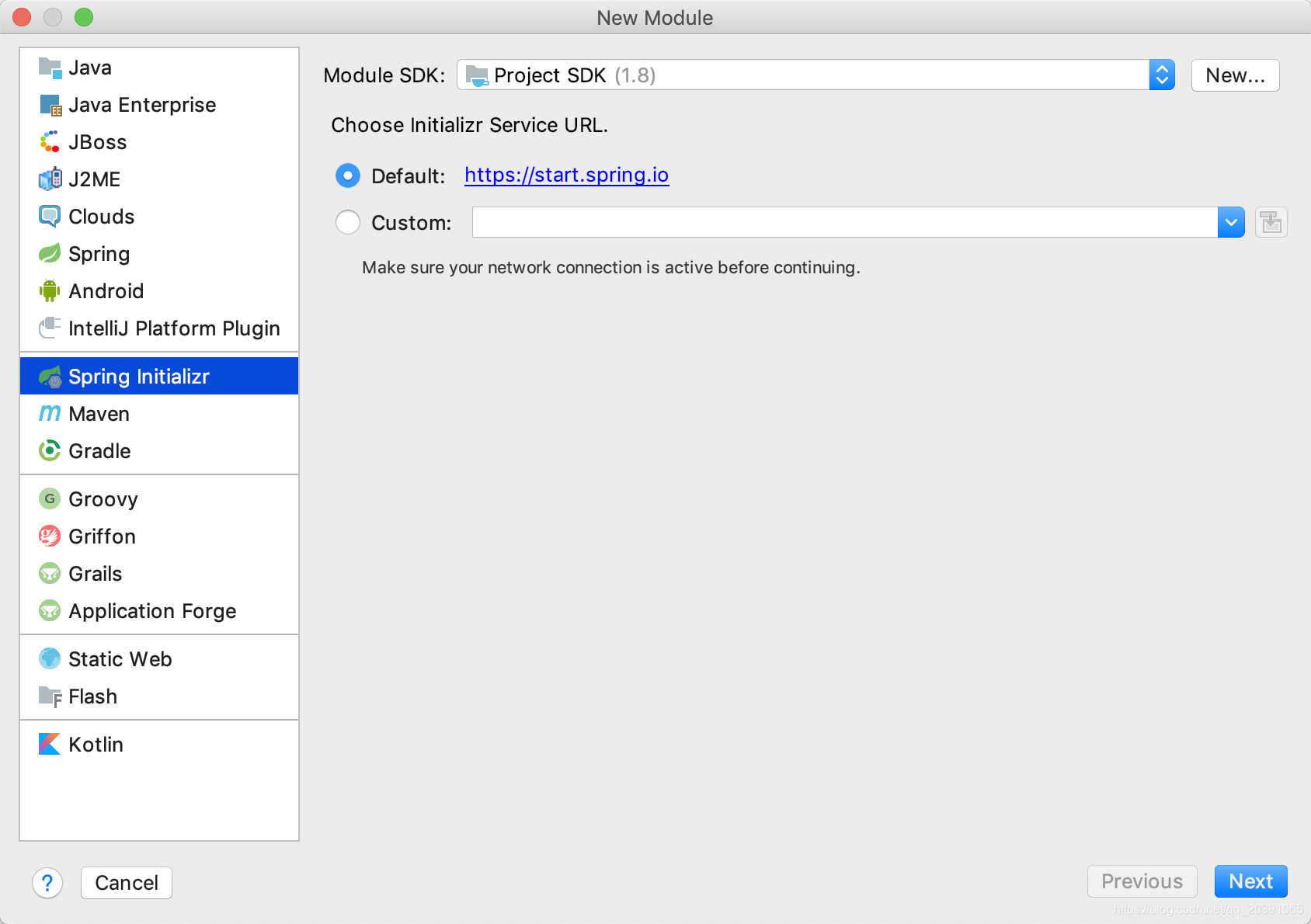Image resolution: width=1311 pixels, height=924 pixels.
Task: Click the J2ME phone icon
Action: tap(50, 179)
